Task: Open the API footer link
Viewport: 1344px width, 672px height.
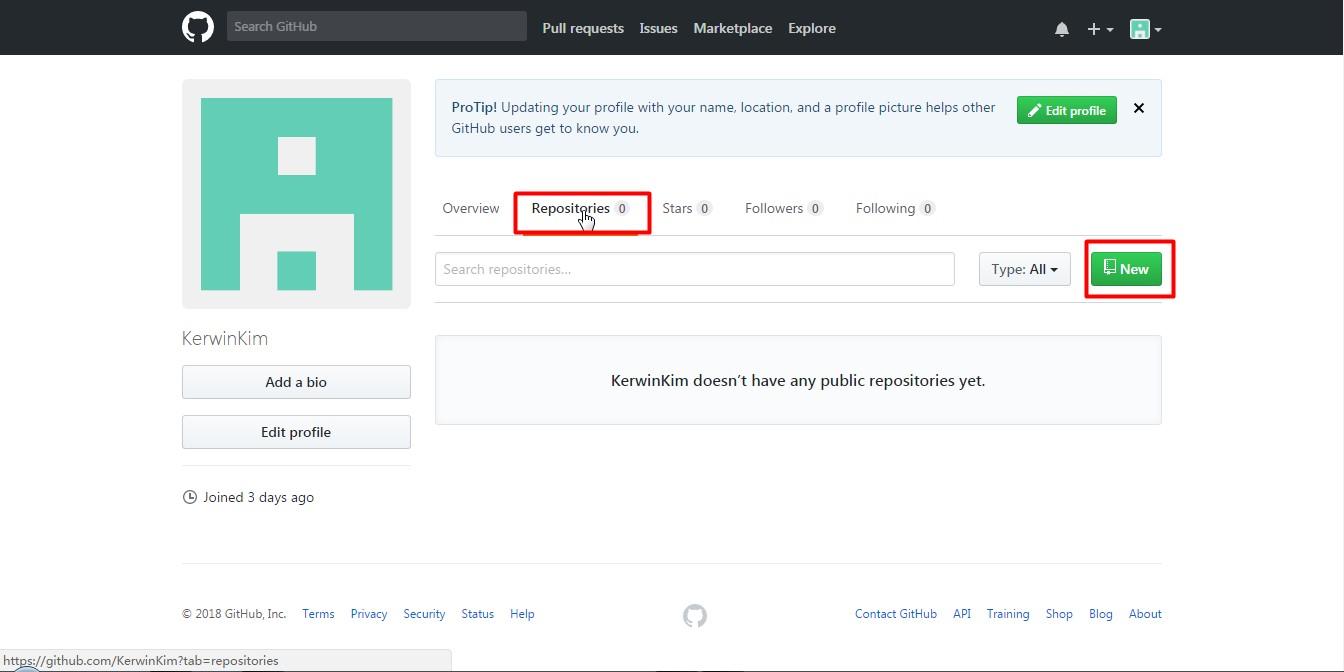Action: click(x=962, y=614)
